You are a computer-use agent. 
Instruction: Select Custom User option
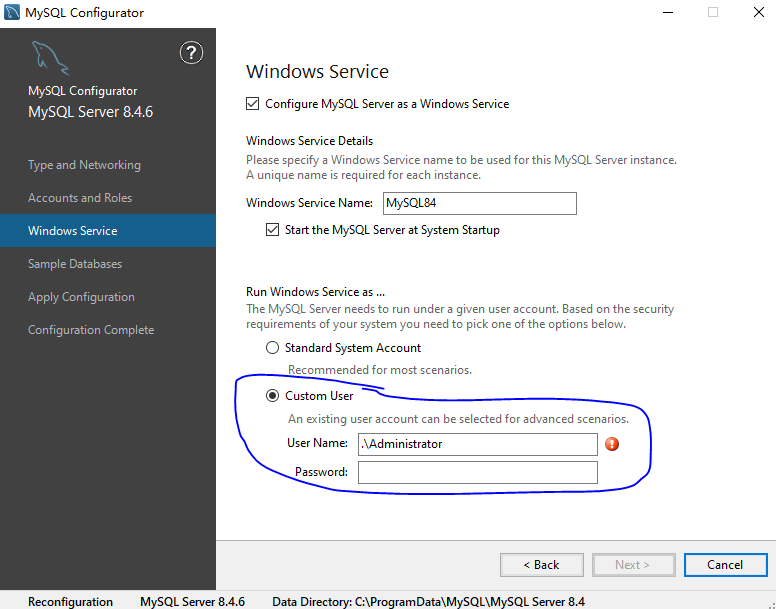(272, 396)
